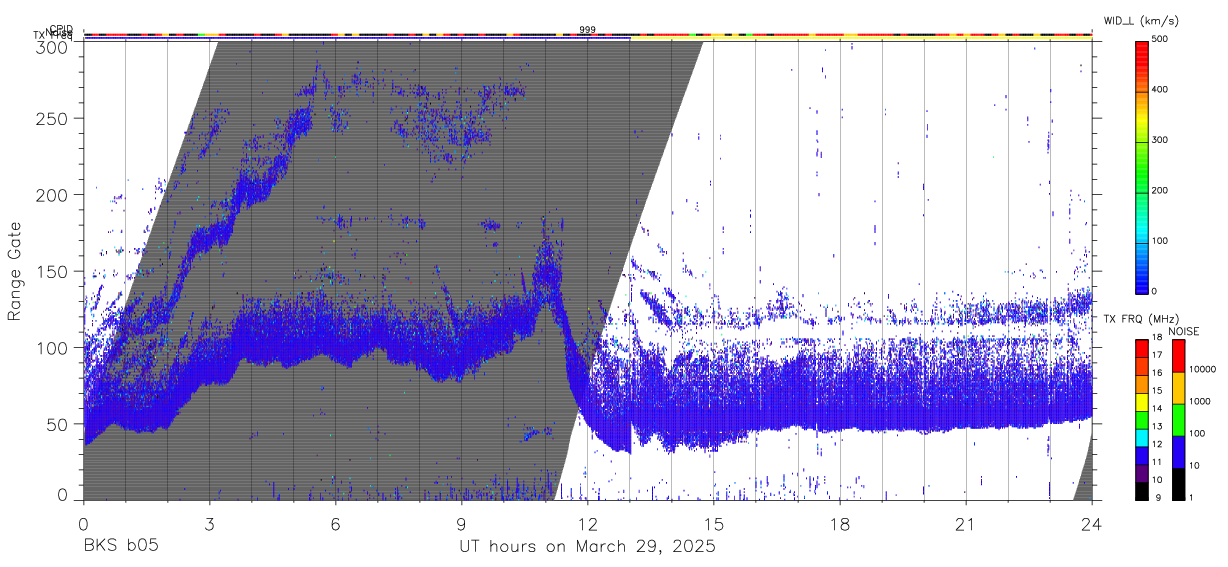1228x567 pixels.
Task: Pick the blue 11-12 MHz frequency swatch
Action: coord(1142,456)
